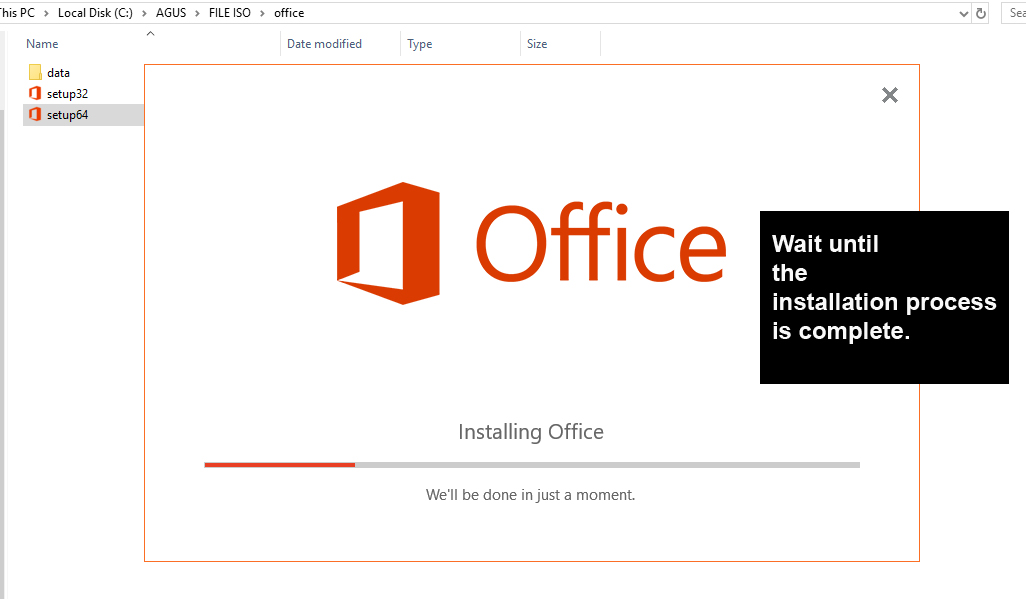Viewport: 1026px width, 599px height.
Task: Go to This PC breadcrumb
Action: tap(17, 13)
